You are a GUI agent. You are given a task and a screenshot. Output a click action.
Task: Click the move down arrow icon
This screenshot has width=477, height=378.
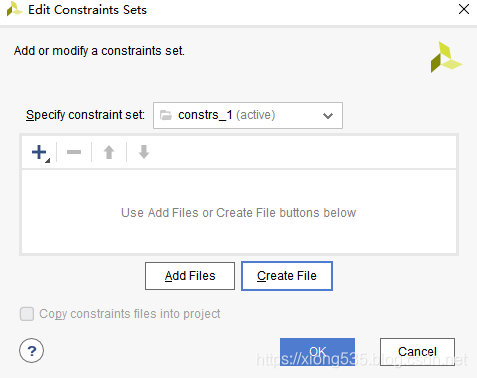pyautogui.click(x=144, y=152)
